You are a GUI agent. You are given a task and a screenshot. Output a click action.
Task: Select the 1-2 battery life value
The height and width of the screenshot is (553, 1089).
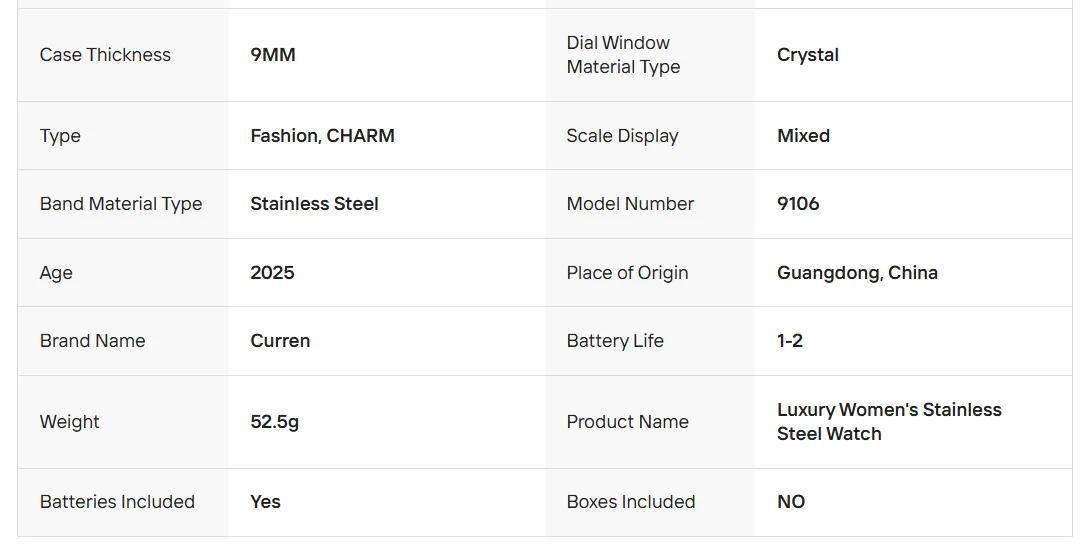click(790, 341)
